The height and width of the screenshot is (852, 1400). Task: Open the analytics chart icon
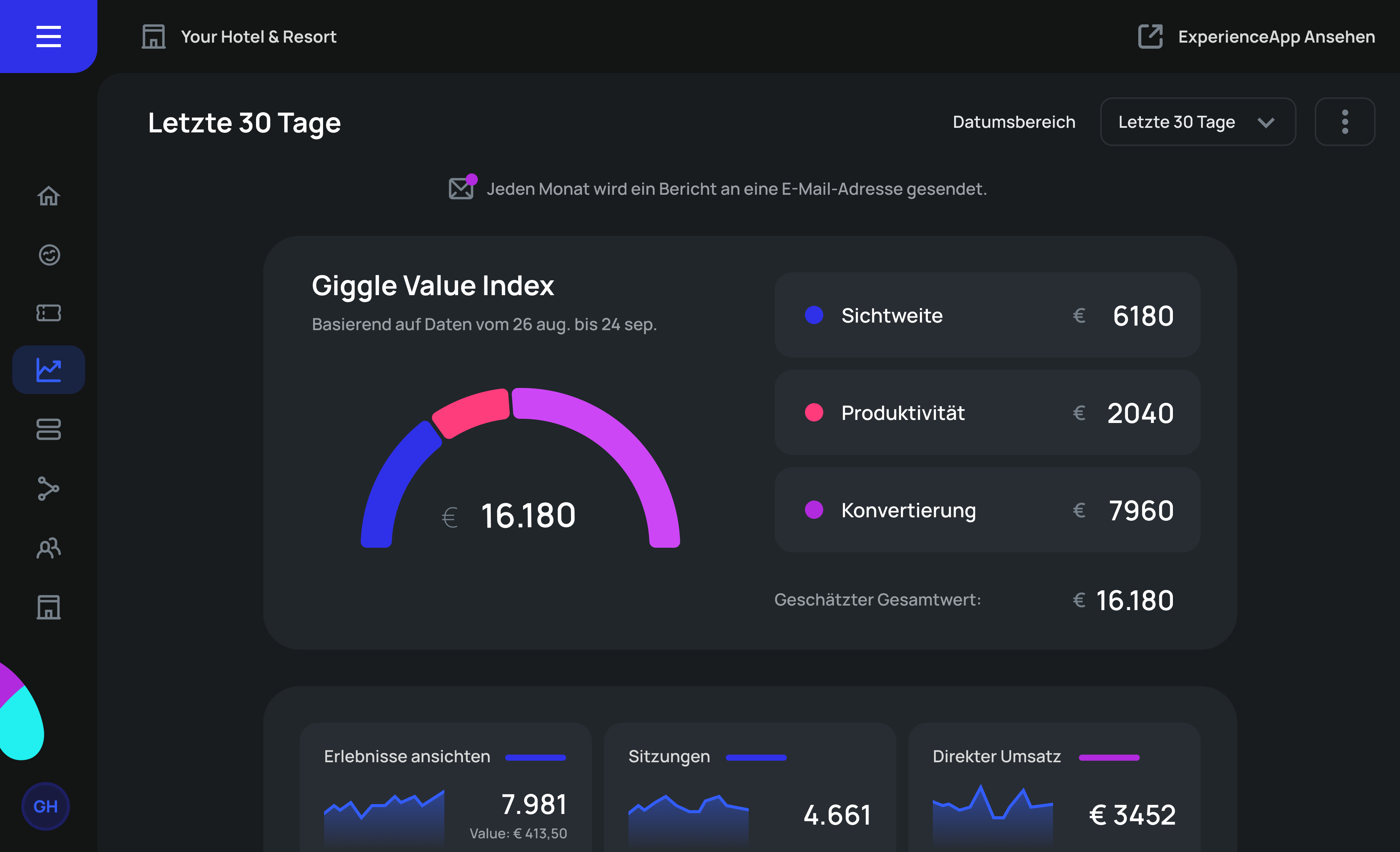point(48,370)
